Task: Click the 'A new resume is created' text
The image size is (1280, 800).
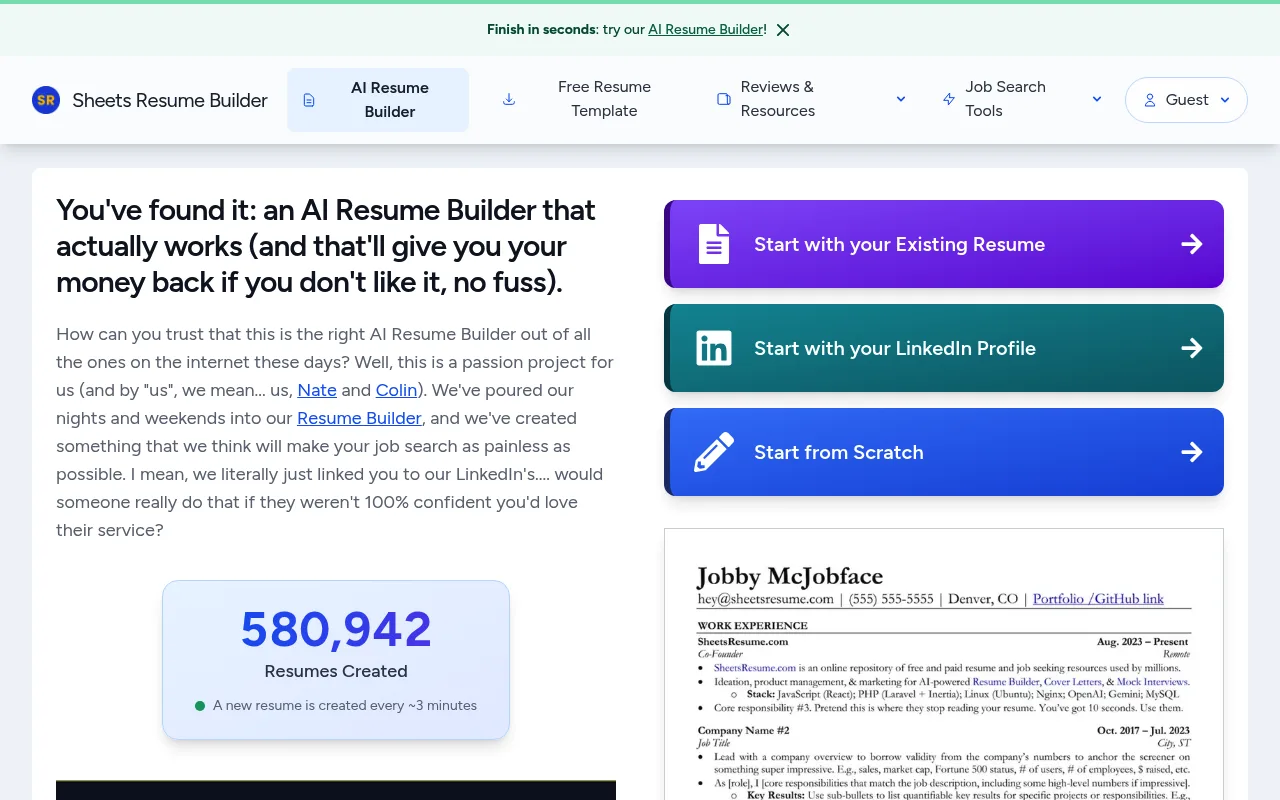Action: coord(345,705)
